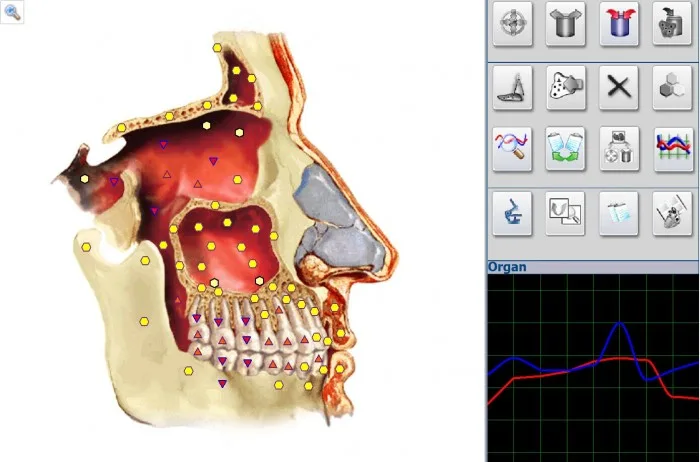This screenshot has width=700, height=462.
Task: Click the blue container with red arrows
Action: point(619,23)
